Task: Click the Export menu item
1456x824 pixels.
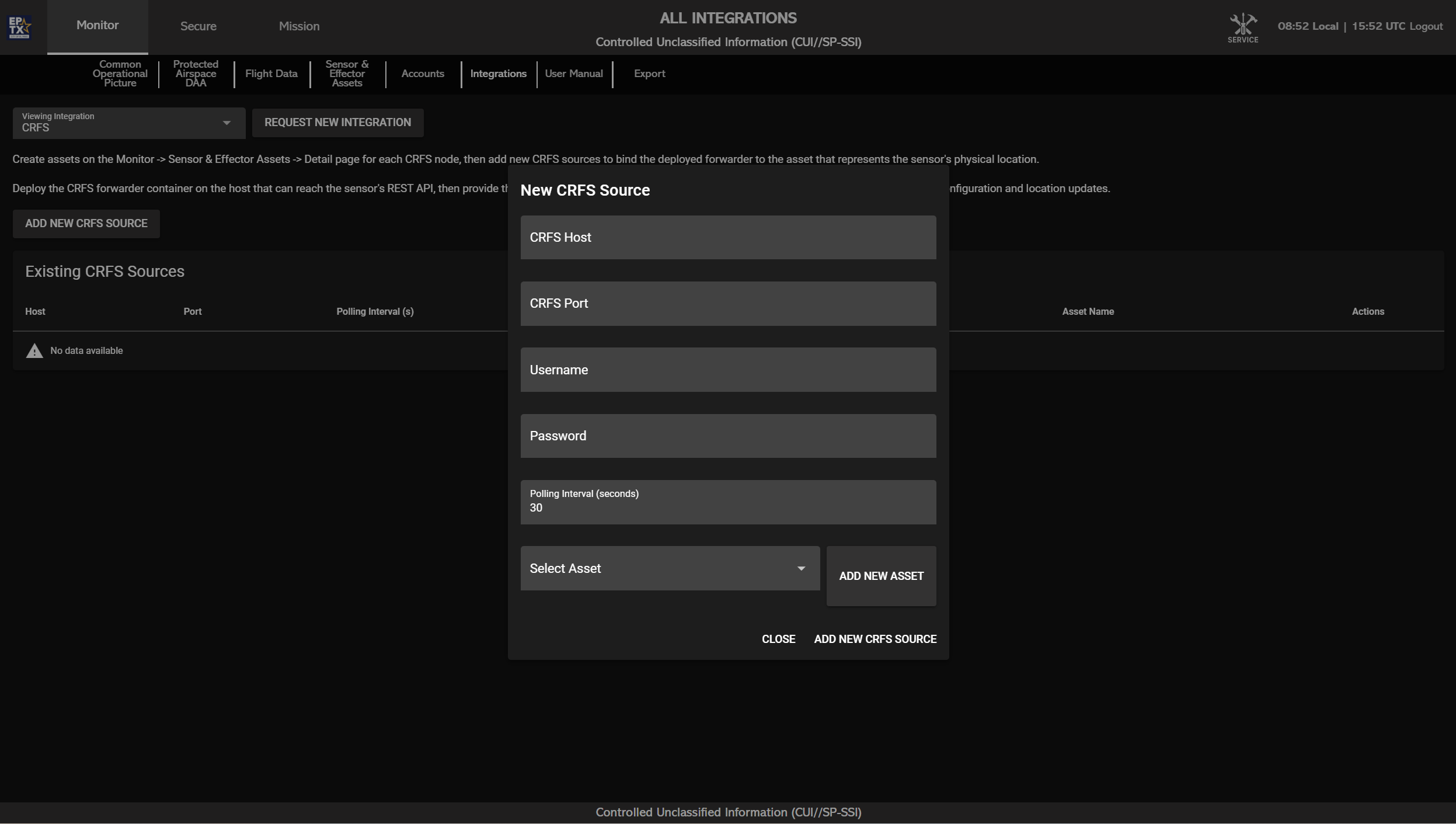Action: (x=649, y=74)
